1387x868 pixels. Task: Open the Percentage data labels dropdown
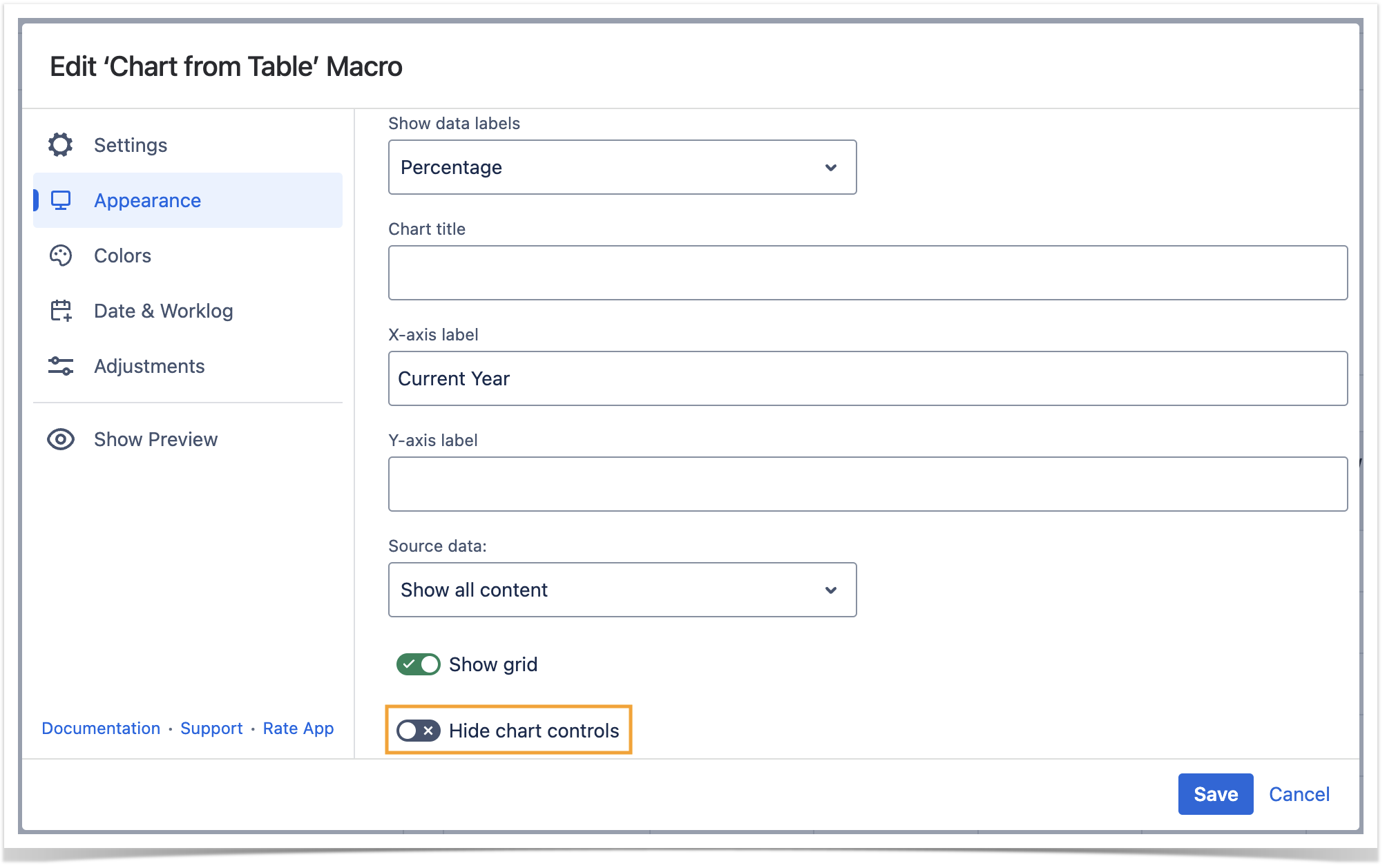coord(622,168)
